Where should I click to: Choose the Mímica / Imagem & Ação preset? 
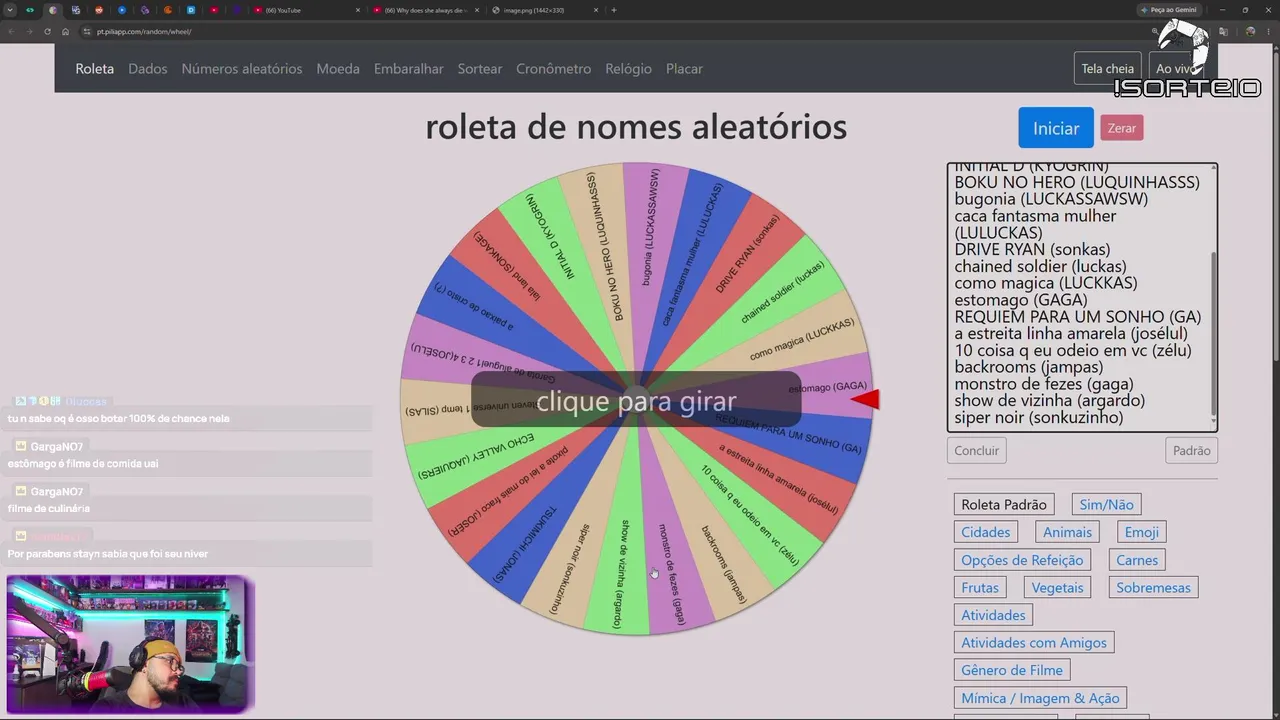coord(1040,698)
